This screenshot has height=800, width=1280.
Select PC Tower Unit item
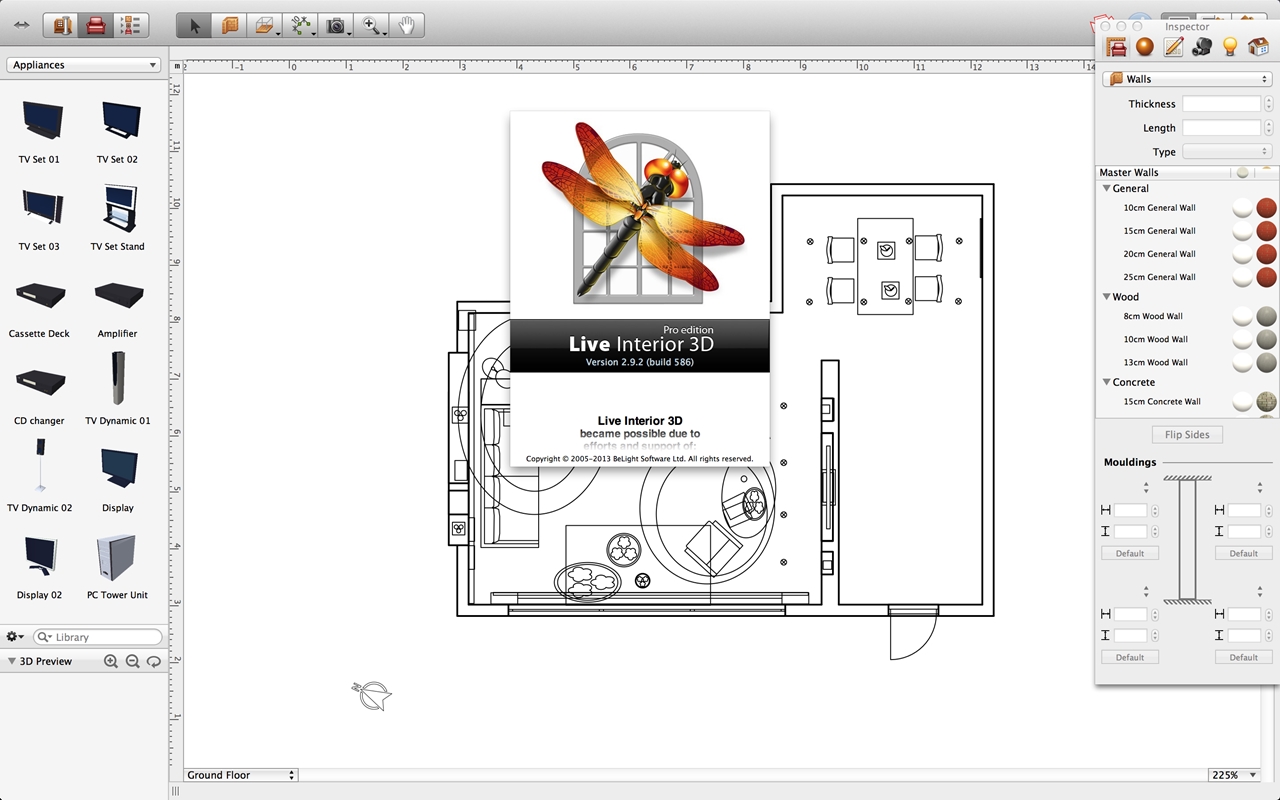(x=118, y=566)
